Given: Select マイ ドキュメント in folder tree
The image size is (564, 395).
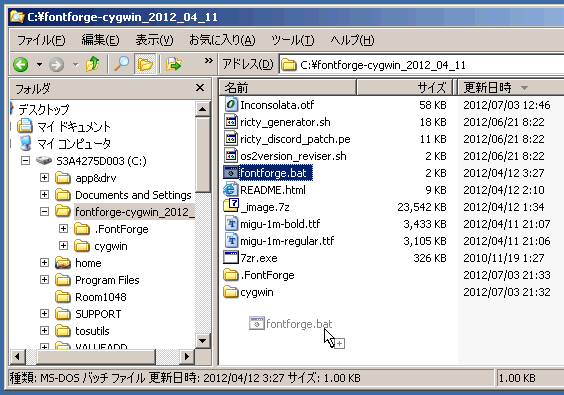Looking at the screenshot, I should coord(74,126).
